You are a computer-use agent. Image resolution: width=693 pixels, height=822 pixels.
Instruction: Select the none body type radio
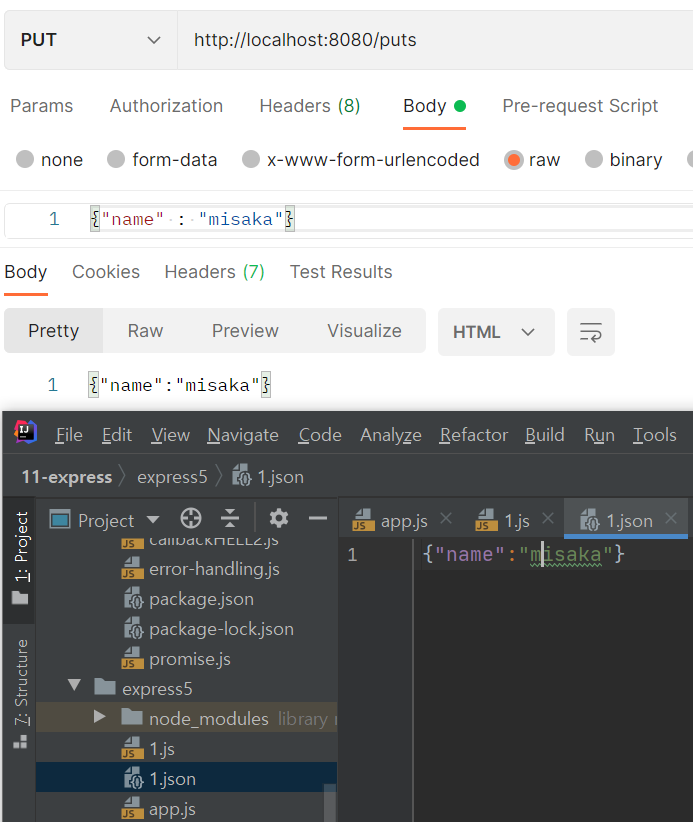[x=25, y=159]
